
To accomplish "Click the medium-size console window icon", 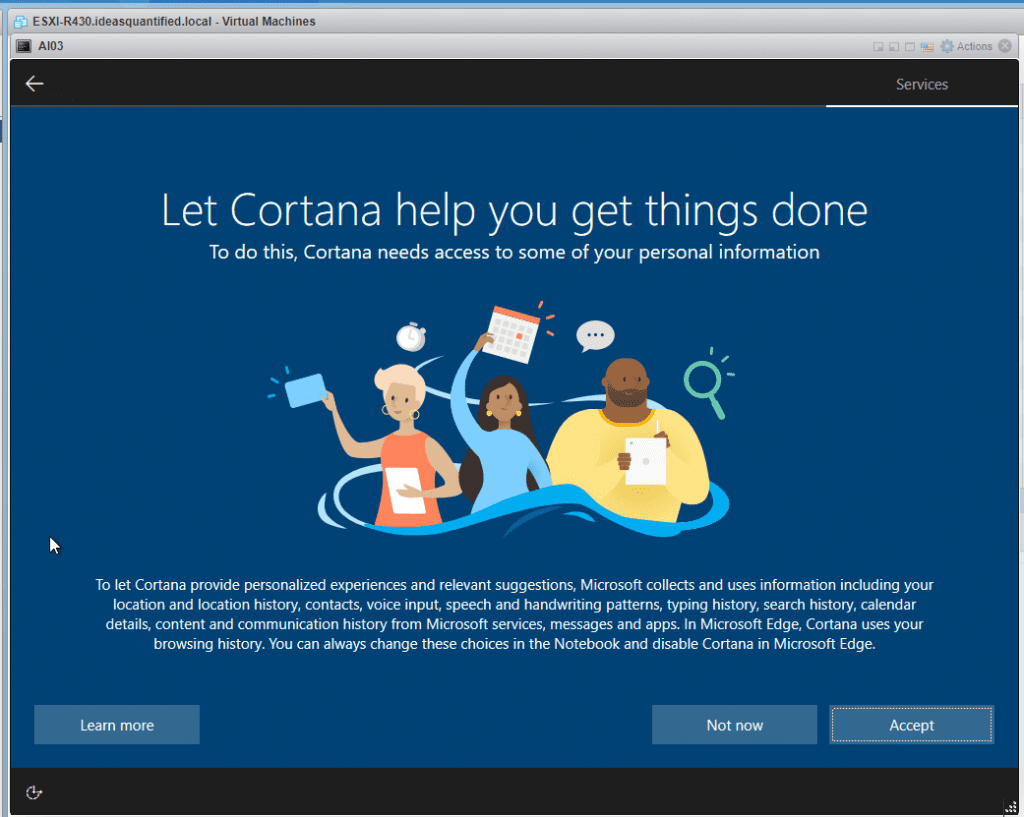I will 894,46.
